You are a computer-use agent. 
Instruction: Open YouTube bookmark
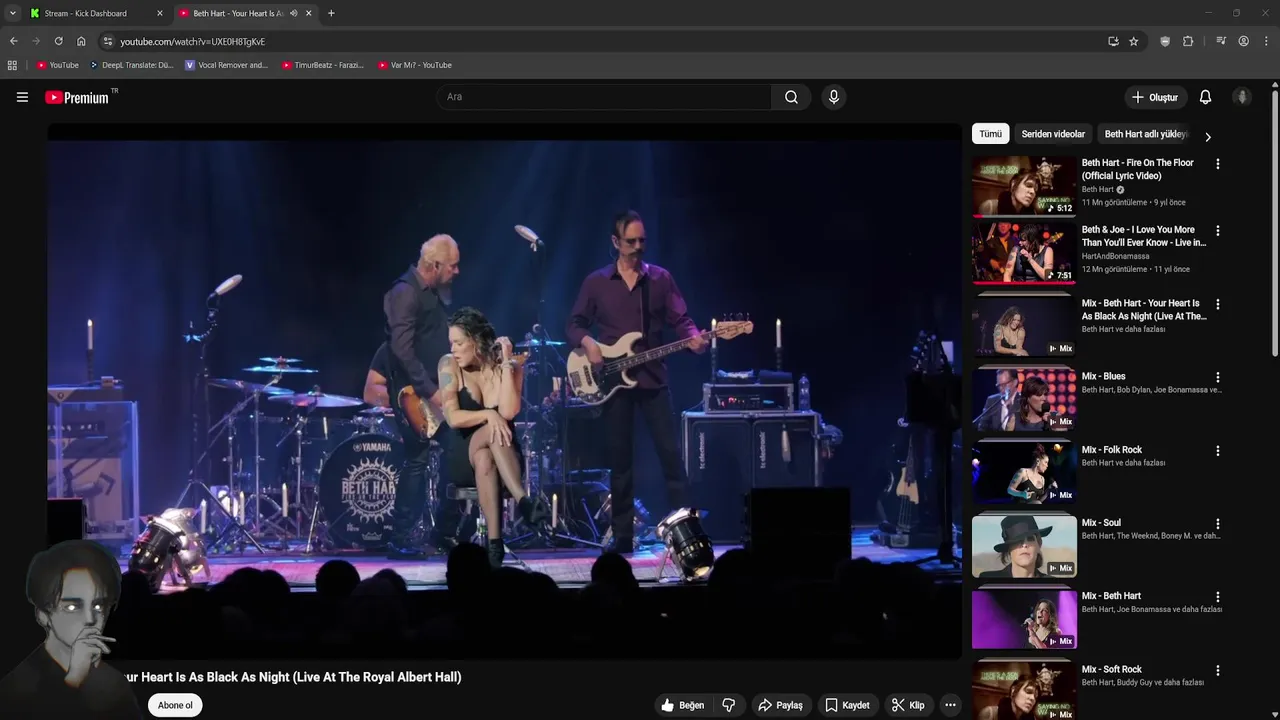57,65
